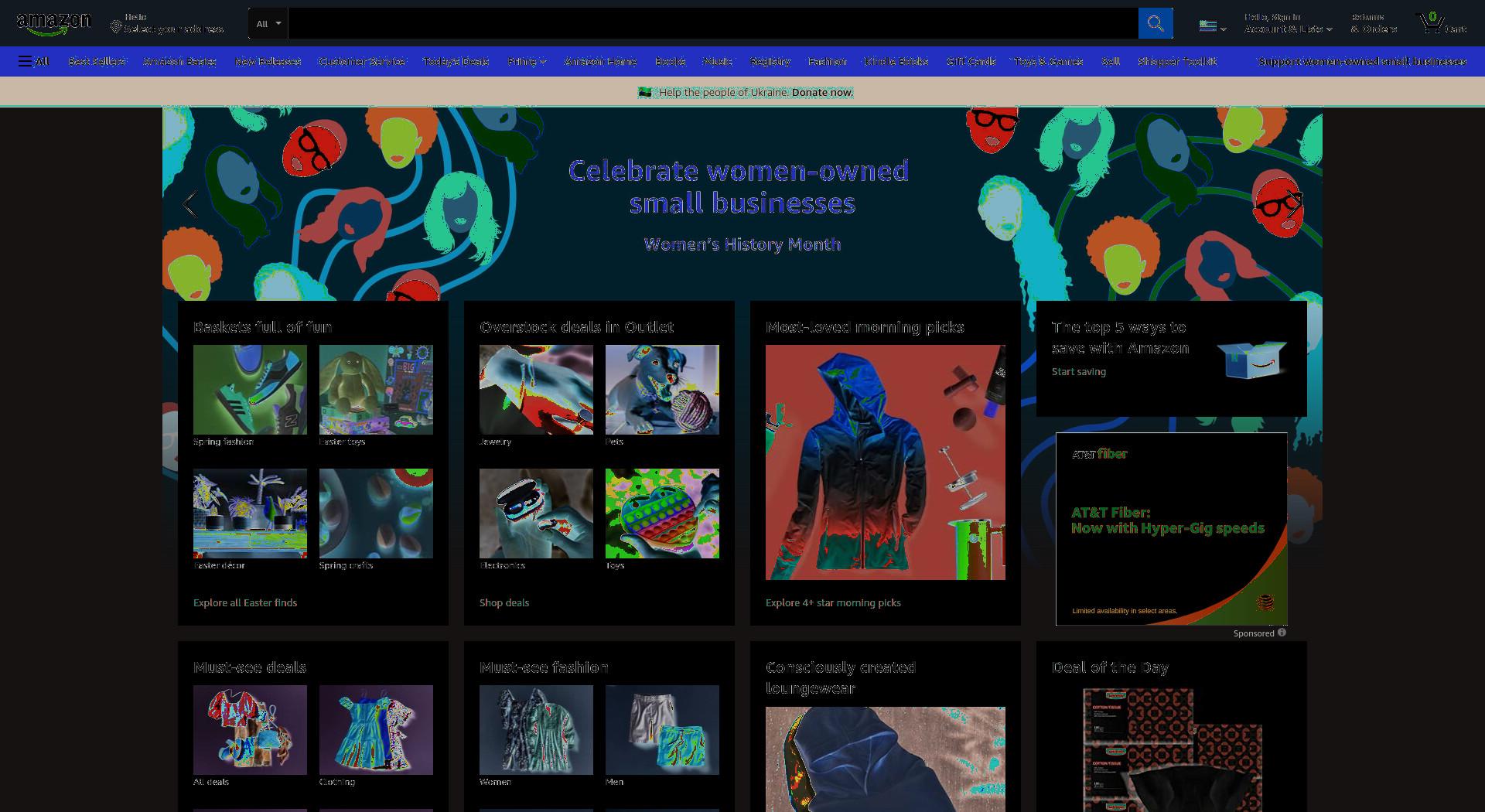Open the country flag language dropdown

tap(1212, 26)
